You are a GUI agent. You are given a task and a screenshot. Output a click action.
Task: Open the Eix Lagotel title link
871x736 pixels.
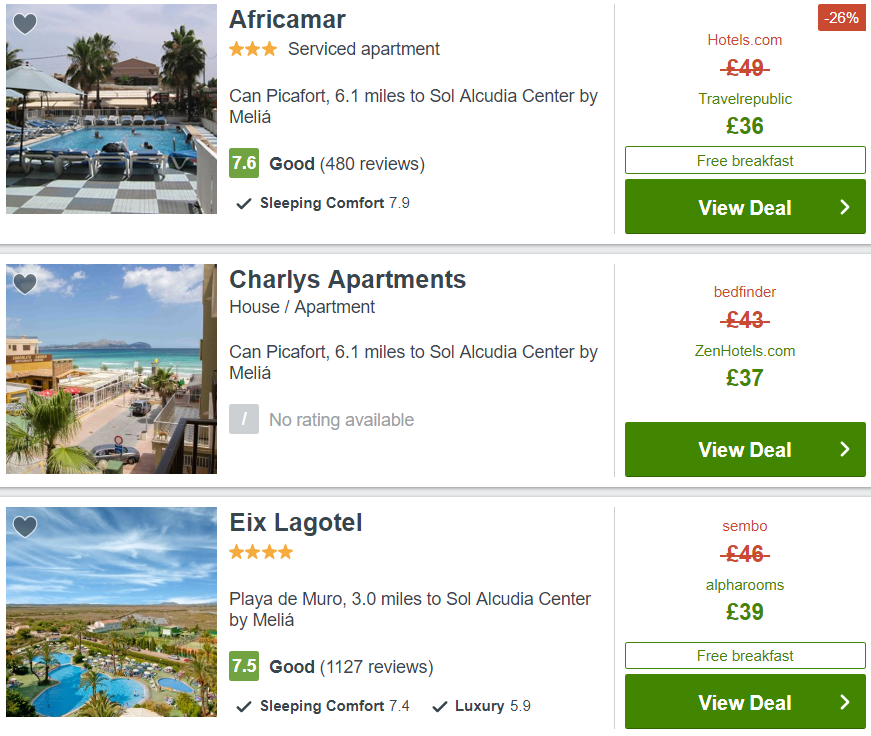(296, 523)
